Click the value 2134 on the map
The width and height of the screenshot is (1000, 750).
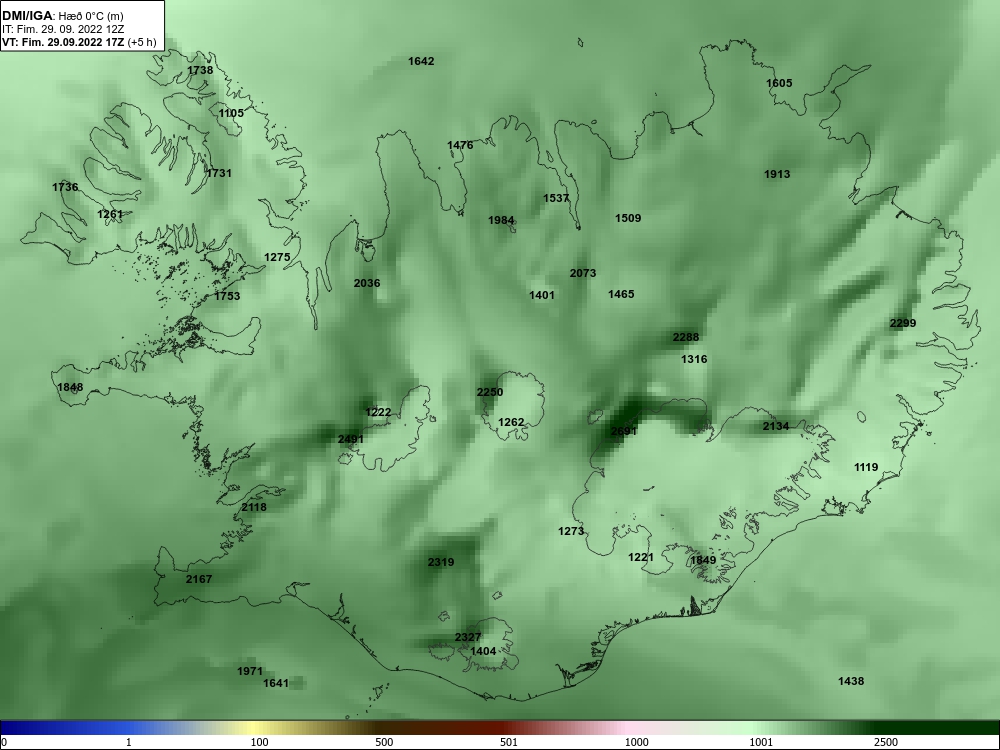776,426
